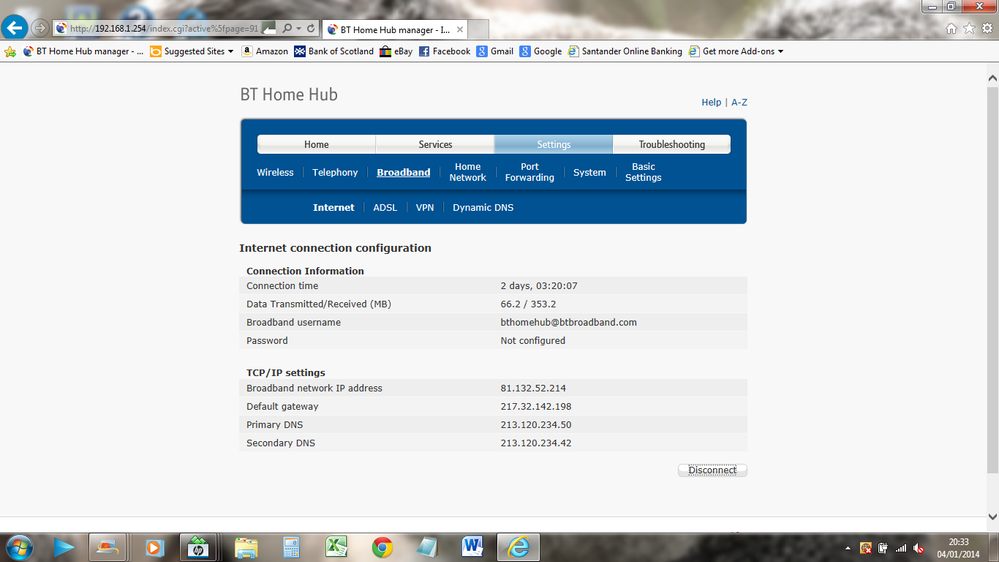Screen dimensions: 999x562
Task: Open the Basic Settings section
Action: pyautogui.click(x=643, y=172)
